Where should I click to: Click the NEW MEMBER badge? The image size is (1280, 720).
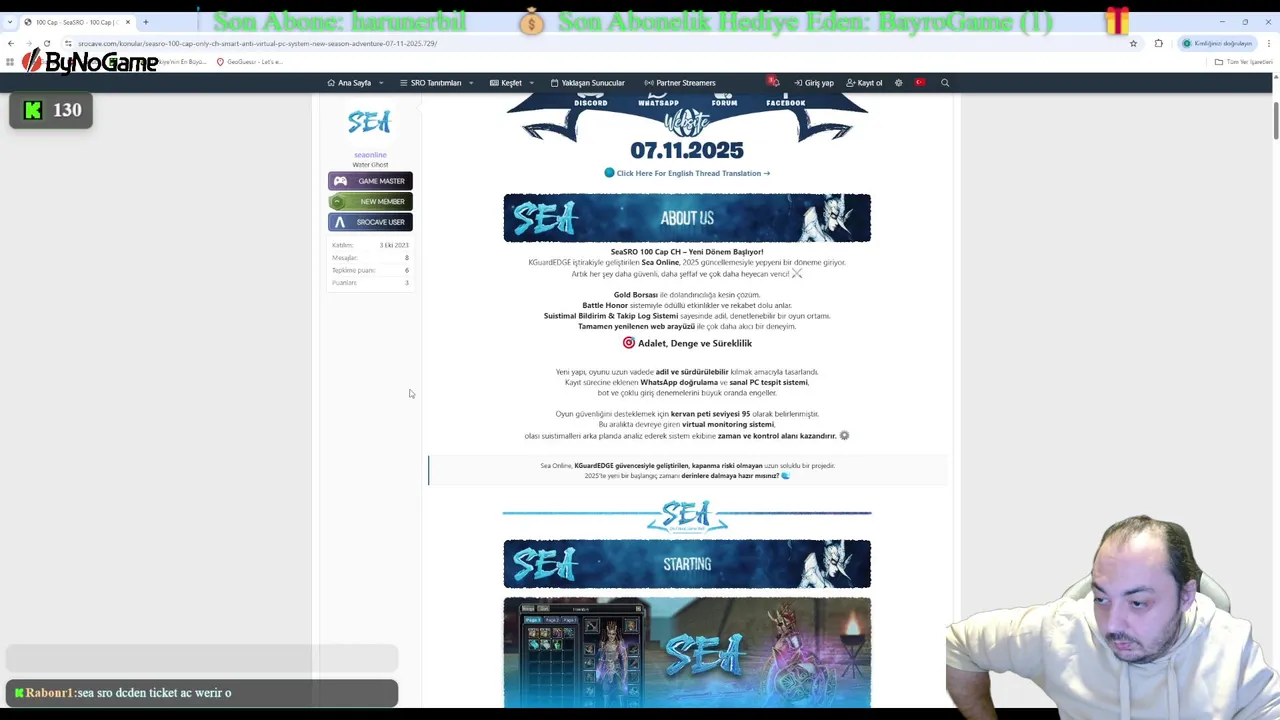coord(370,201)
